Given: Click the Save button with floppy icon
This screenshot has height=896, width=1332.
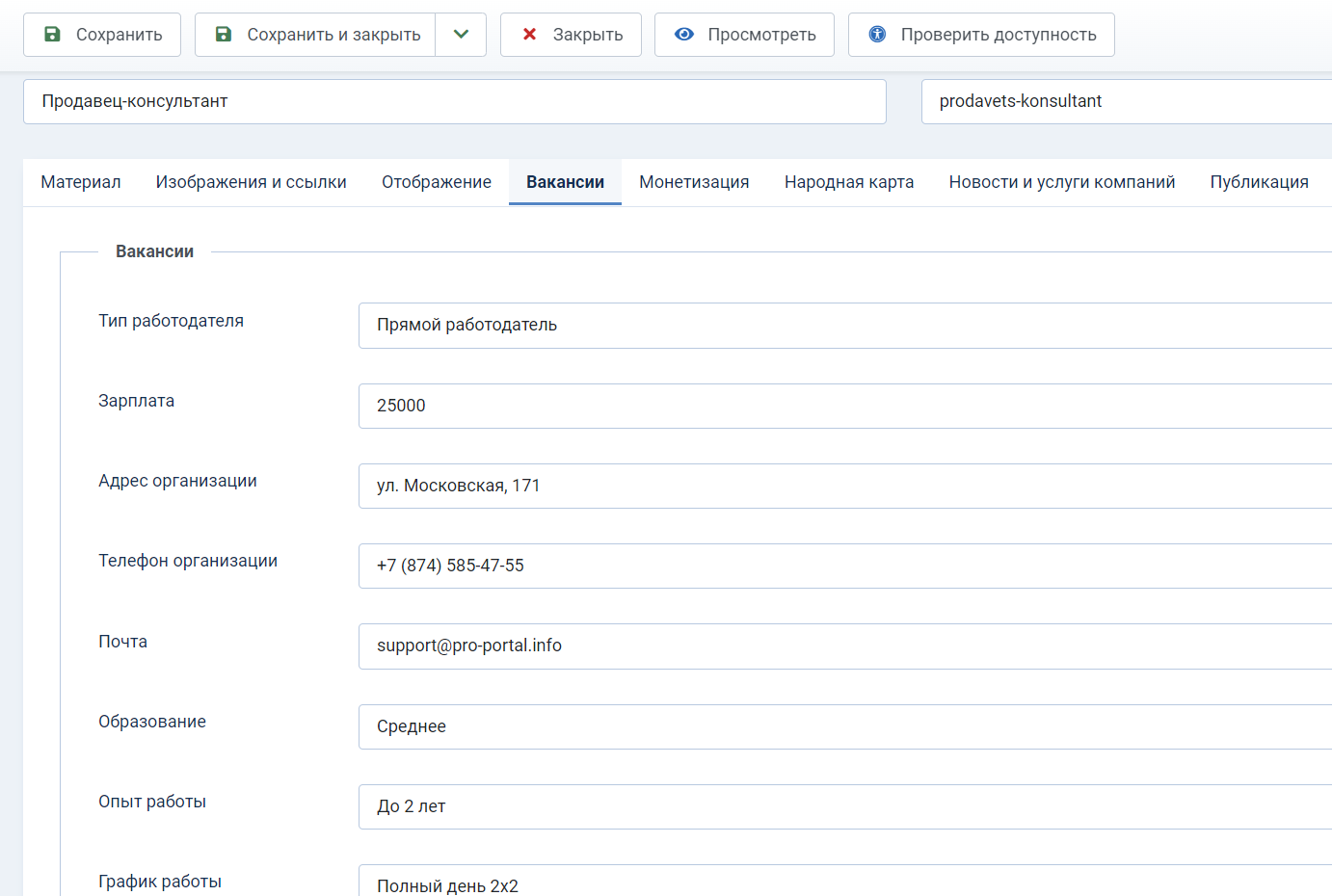Looking at the screenshot, I should (x=102, y=35).
